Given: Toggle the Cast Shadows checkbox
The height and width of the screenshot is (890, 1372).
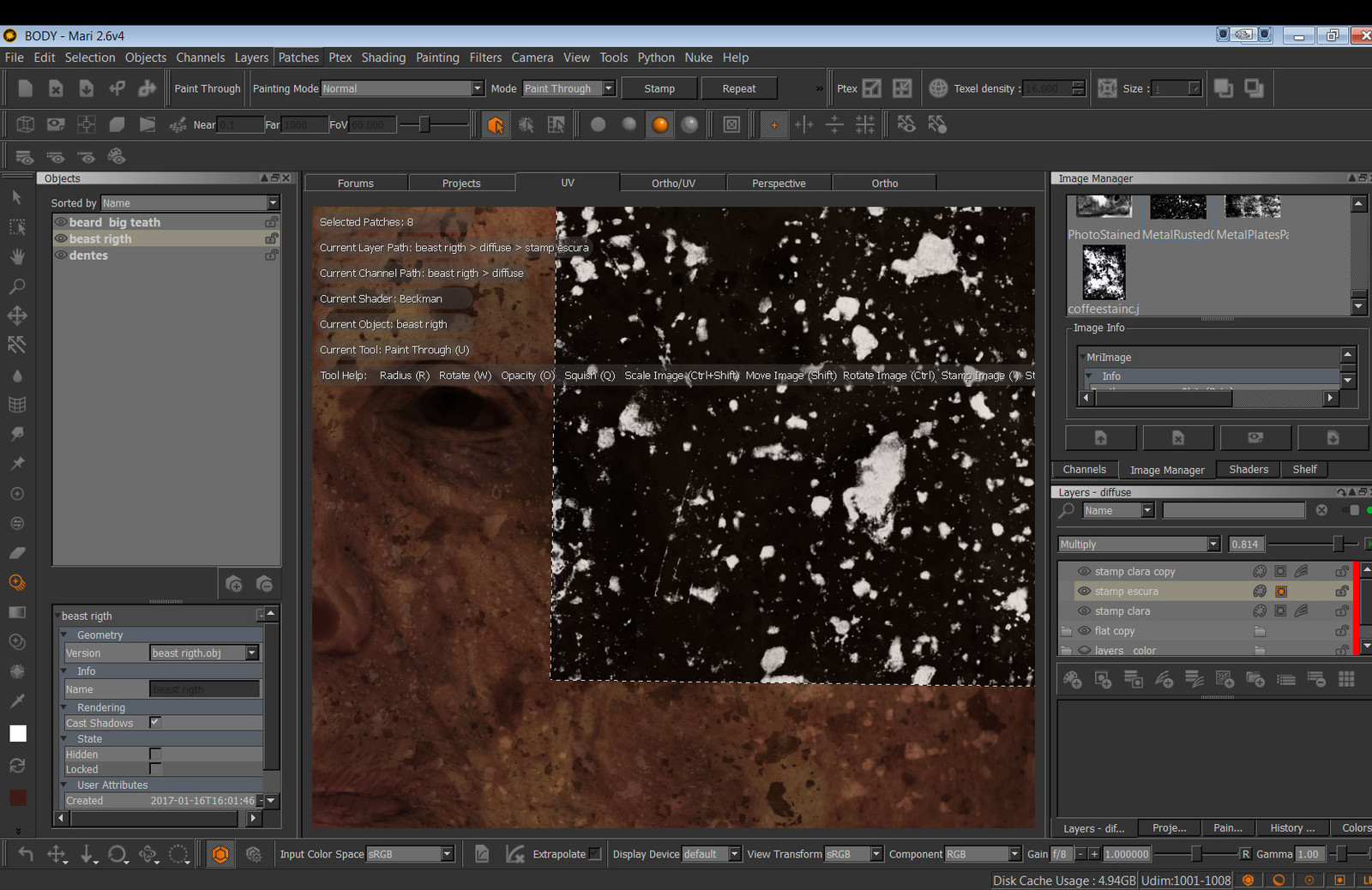Looking at the screenshot, I should 155,723.
